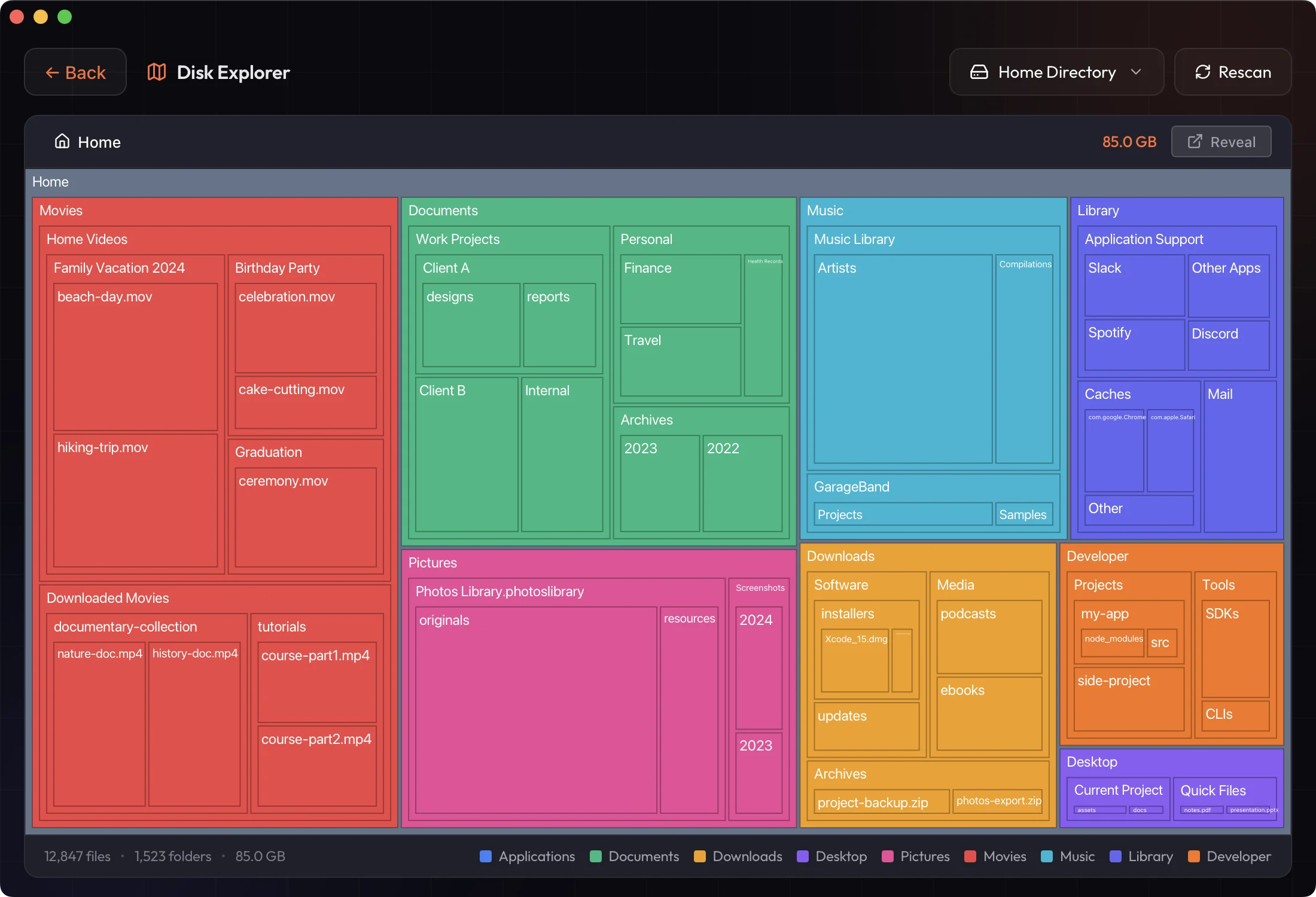Image resolution: width=1316 pixels, height=897 pixels.
Task: Click the Rescan refresh icon
Action: click(x=1202, y=72)
